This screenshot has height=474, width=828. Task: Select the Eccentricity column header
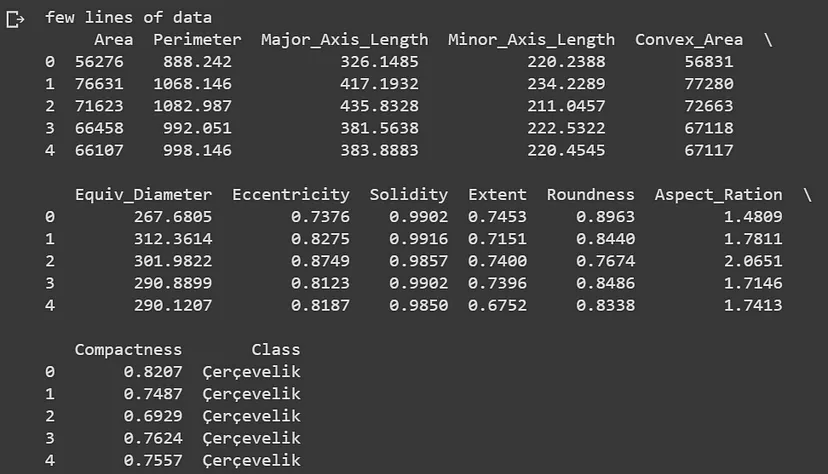coord(290,195)
